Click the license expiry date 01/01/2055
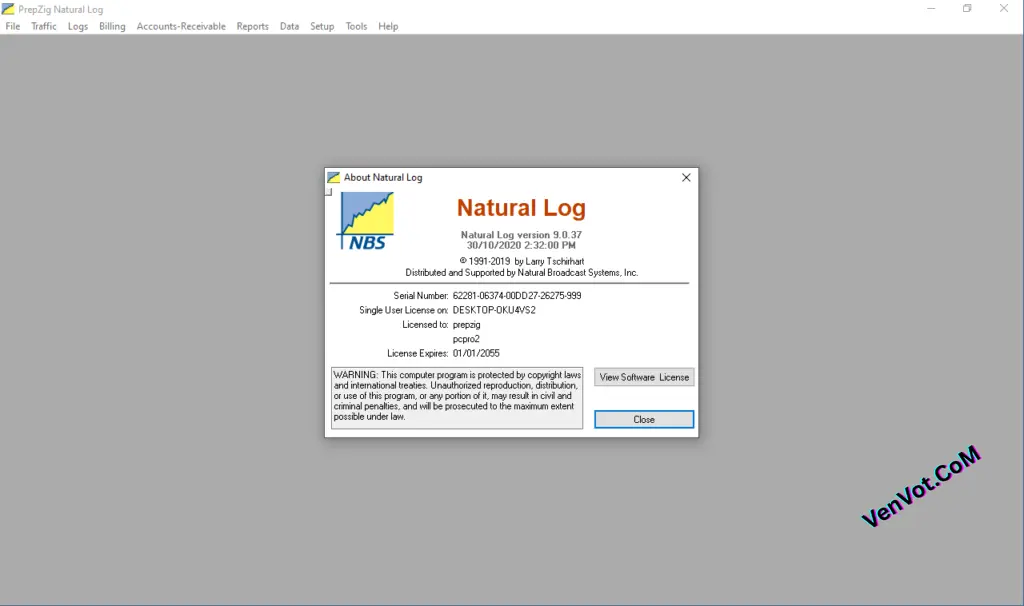1024x606 pixels. (476, 353)
